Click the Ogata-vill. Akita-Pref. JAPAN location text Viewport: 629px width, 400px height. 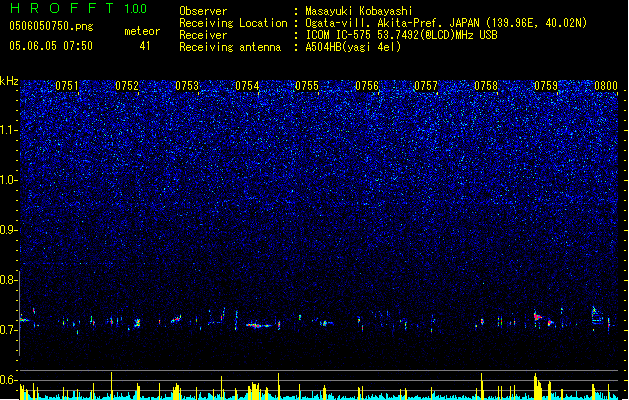pos(446,23)
